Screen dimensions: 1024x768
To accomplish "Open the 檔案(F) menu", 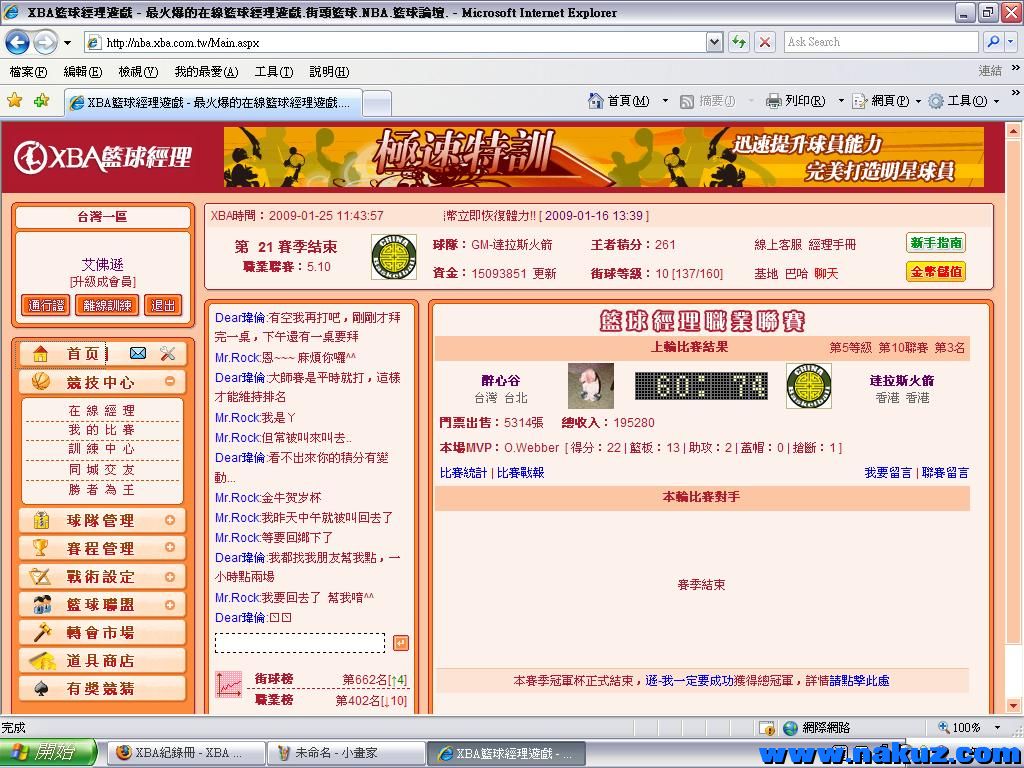I will tap(28, 72).
